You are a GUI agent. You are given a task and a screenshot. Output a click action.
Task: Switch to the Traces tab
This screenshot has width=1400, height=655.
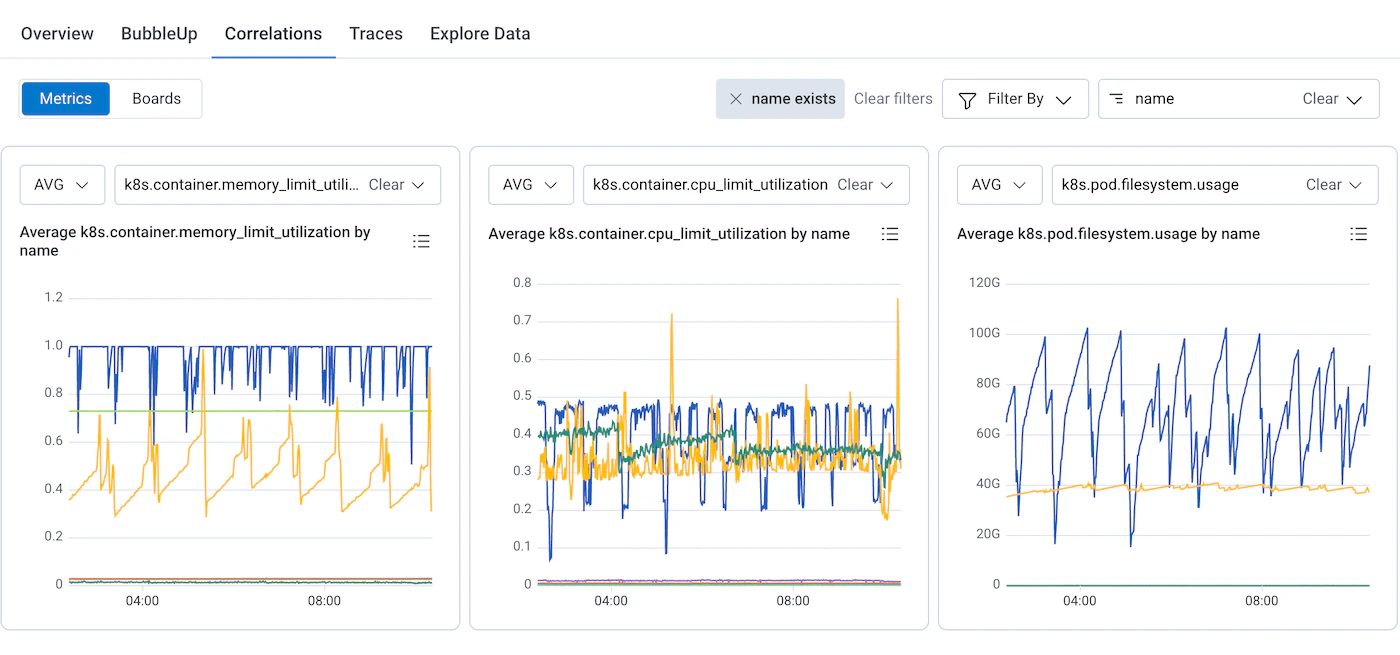point(376,33)
